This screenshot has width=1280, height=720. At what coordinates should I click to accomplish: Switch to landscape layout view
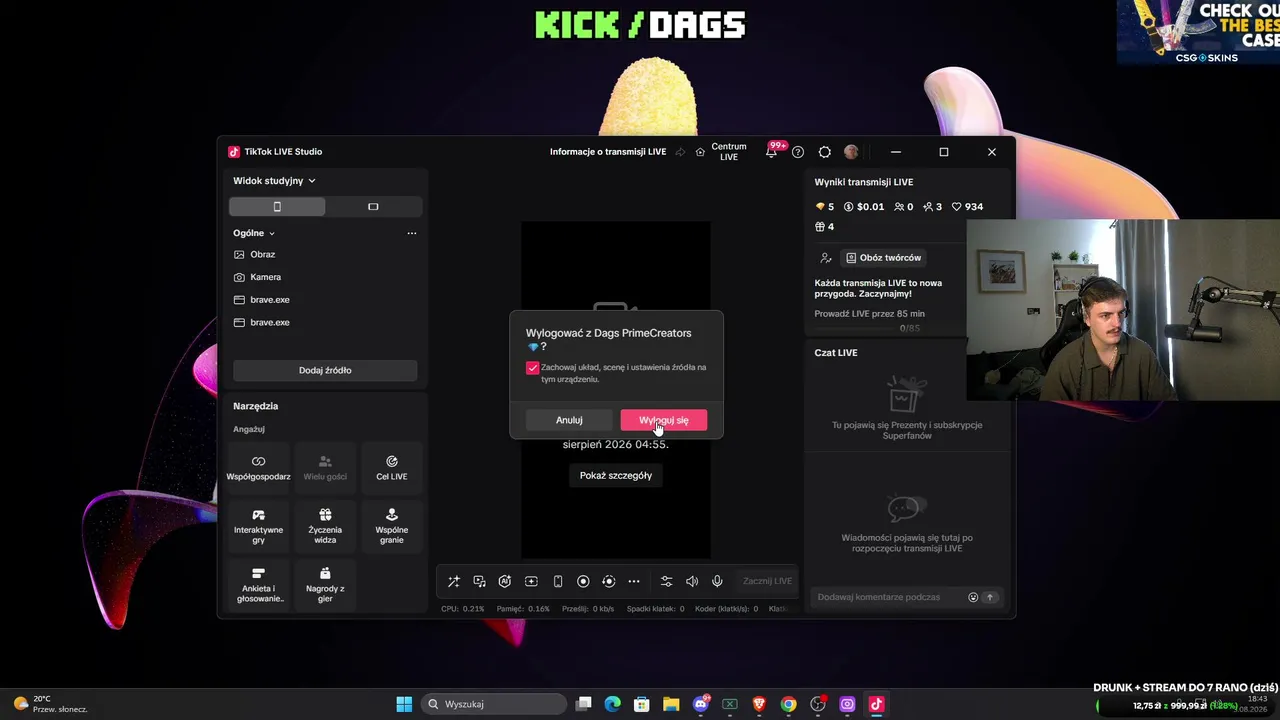coord(373,207)
